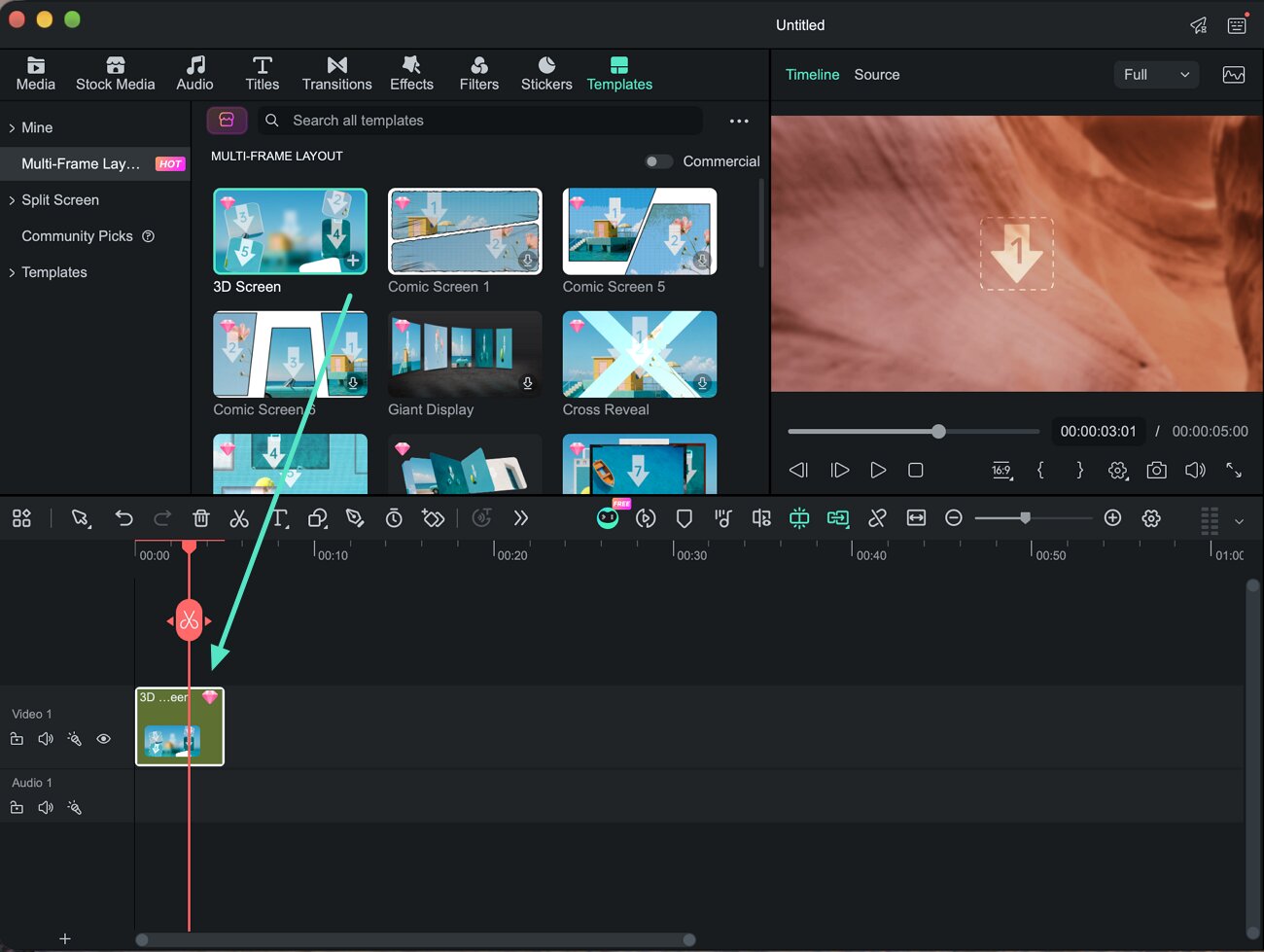The height and width of the screenshot is (952, 1264).
Task: Click the snapshot camera icon
Action: [x=1156, y=470]
